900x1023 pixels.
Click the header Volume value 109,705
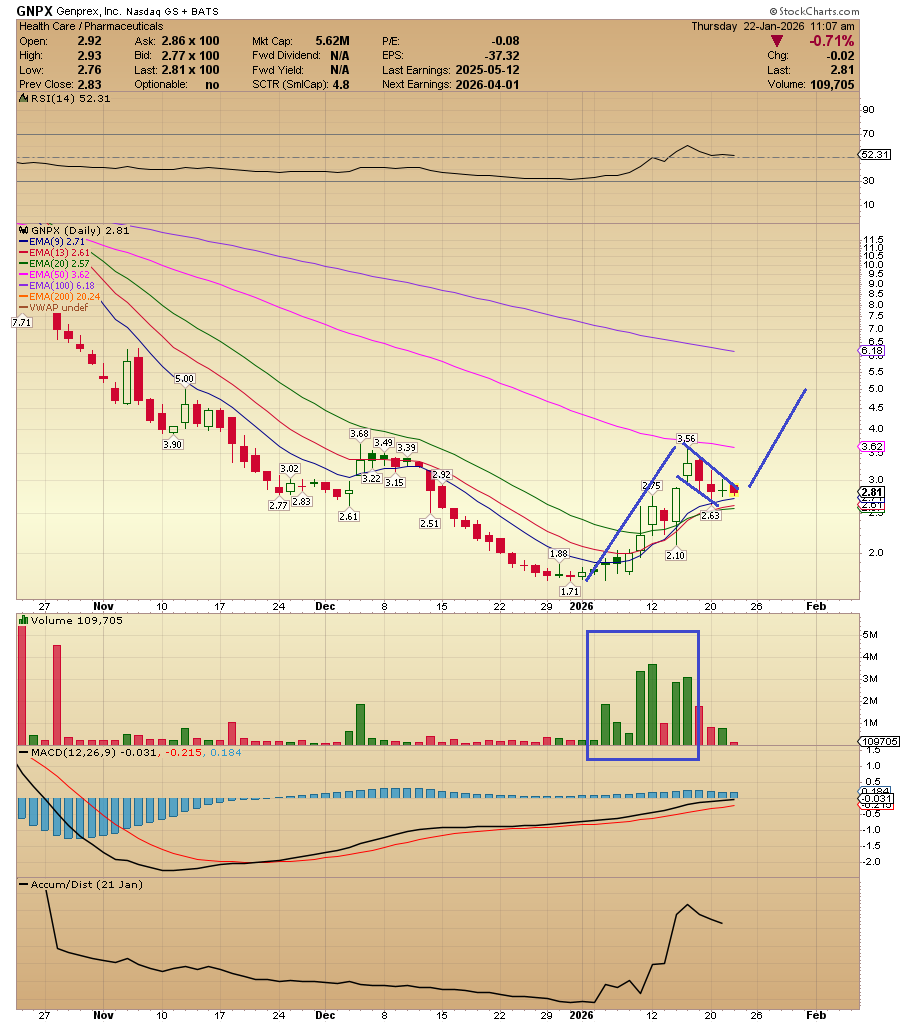(832, 84)
